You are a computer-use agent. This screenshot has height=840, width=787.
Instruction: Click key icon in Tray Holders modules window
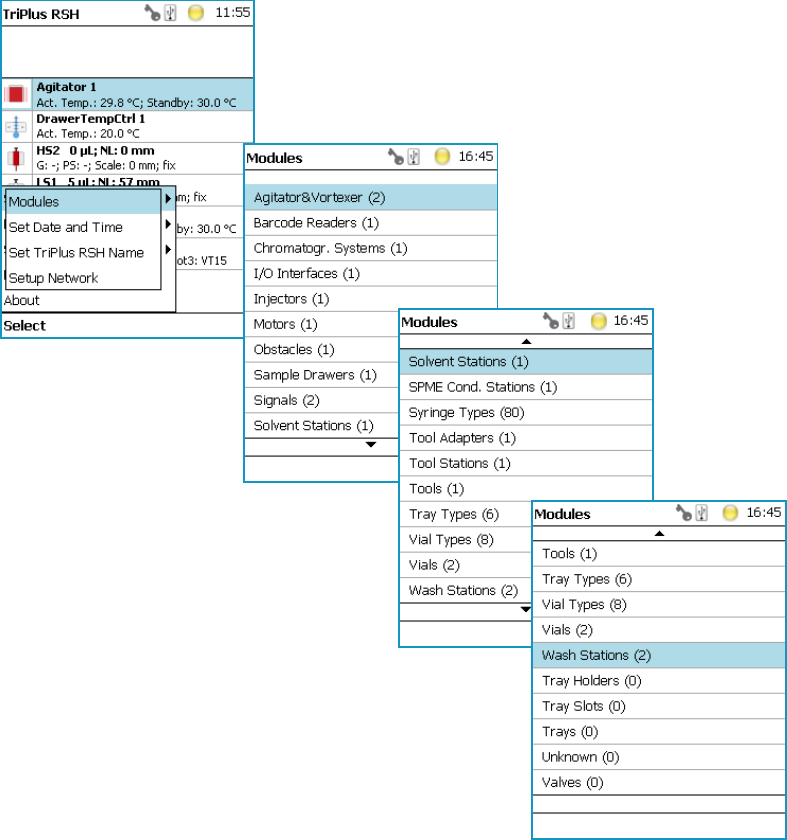(x=684, y=512)
